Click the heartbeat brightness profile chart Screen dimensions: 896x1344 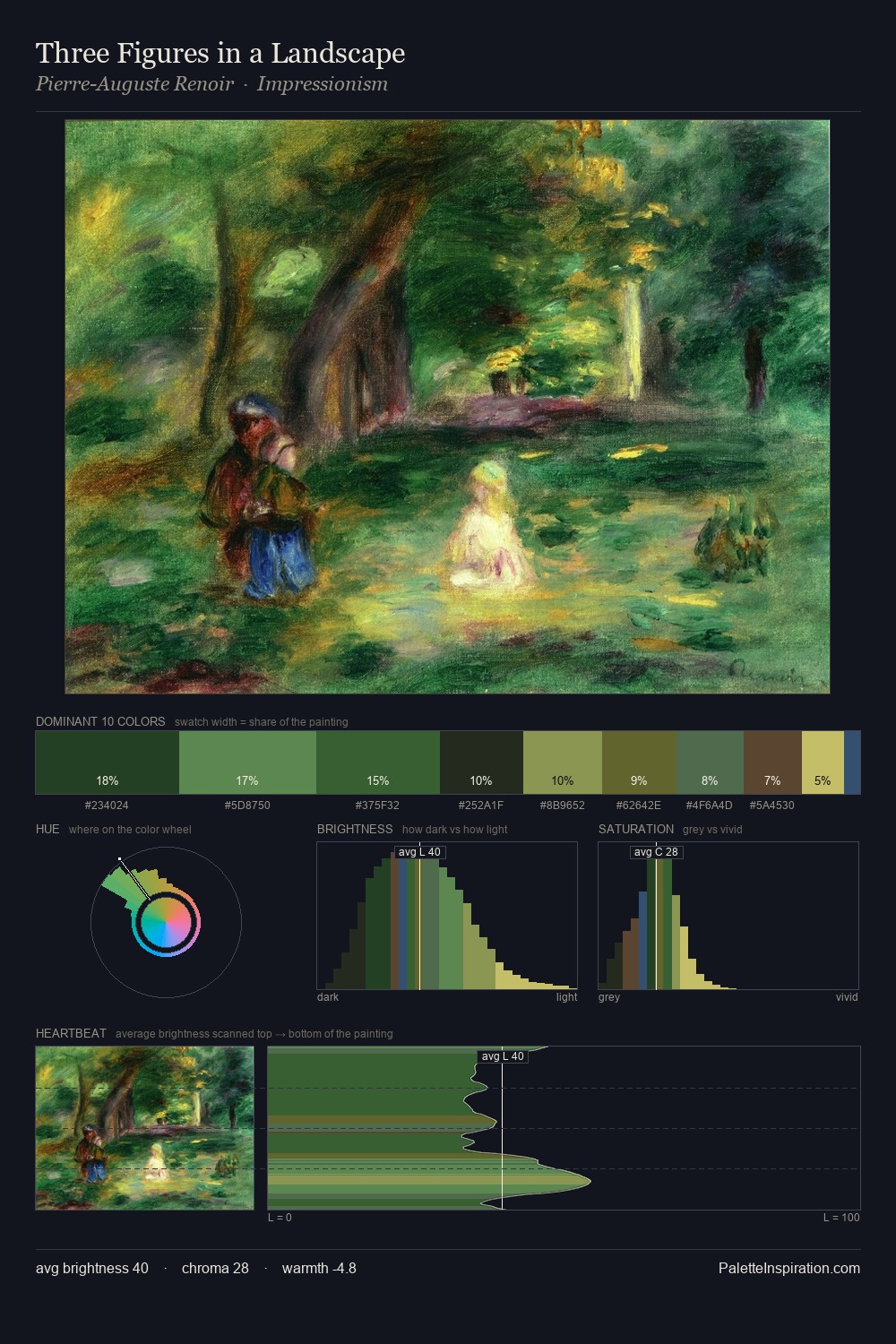click(x=564, y=1128)
